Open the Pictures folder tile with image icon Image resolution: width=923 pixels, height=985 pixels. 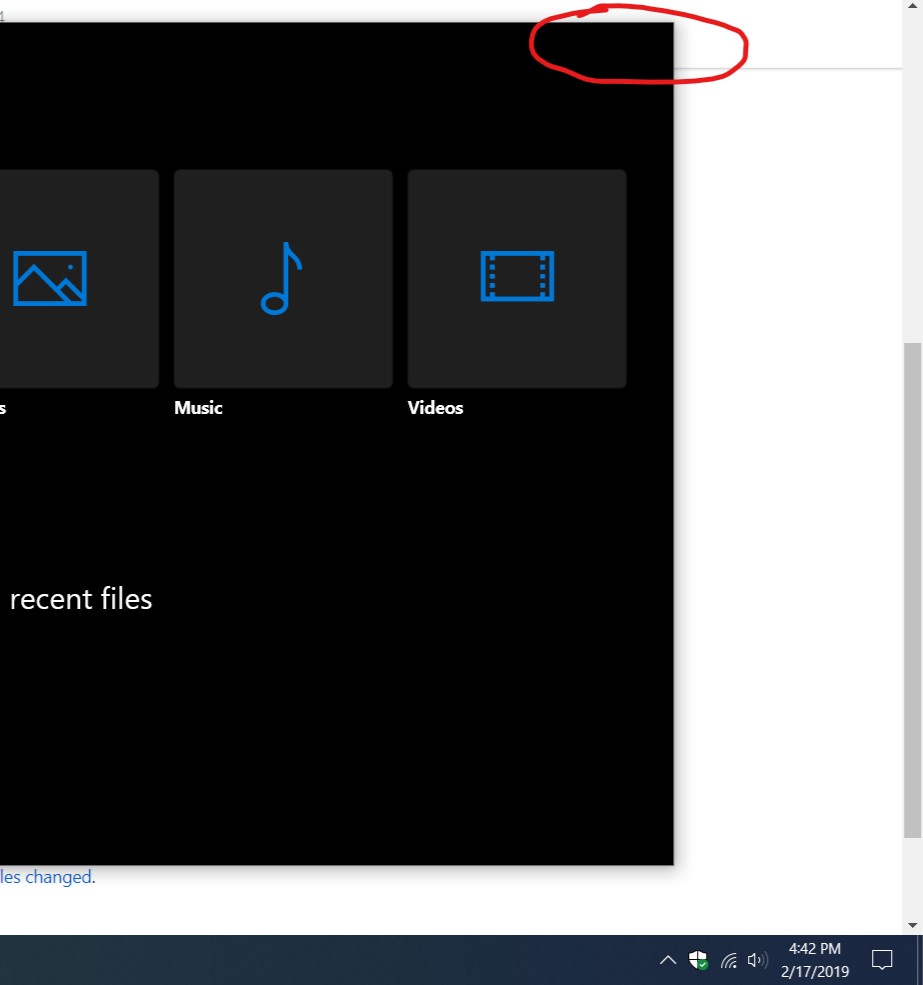[x=79, y=278]
